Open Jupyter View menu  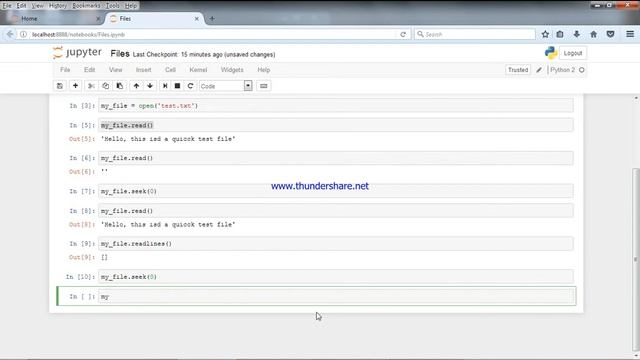pos(116,70)
